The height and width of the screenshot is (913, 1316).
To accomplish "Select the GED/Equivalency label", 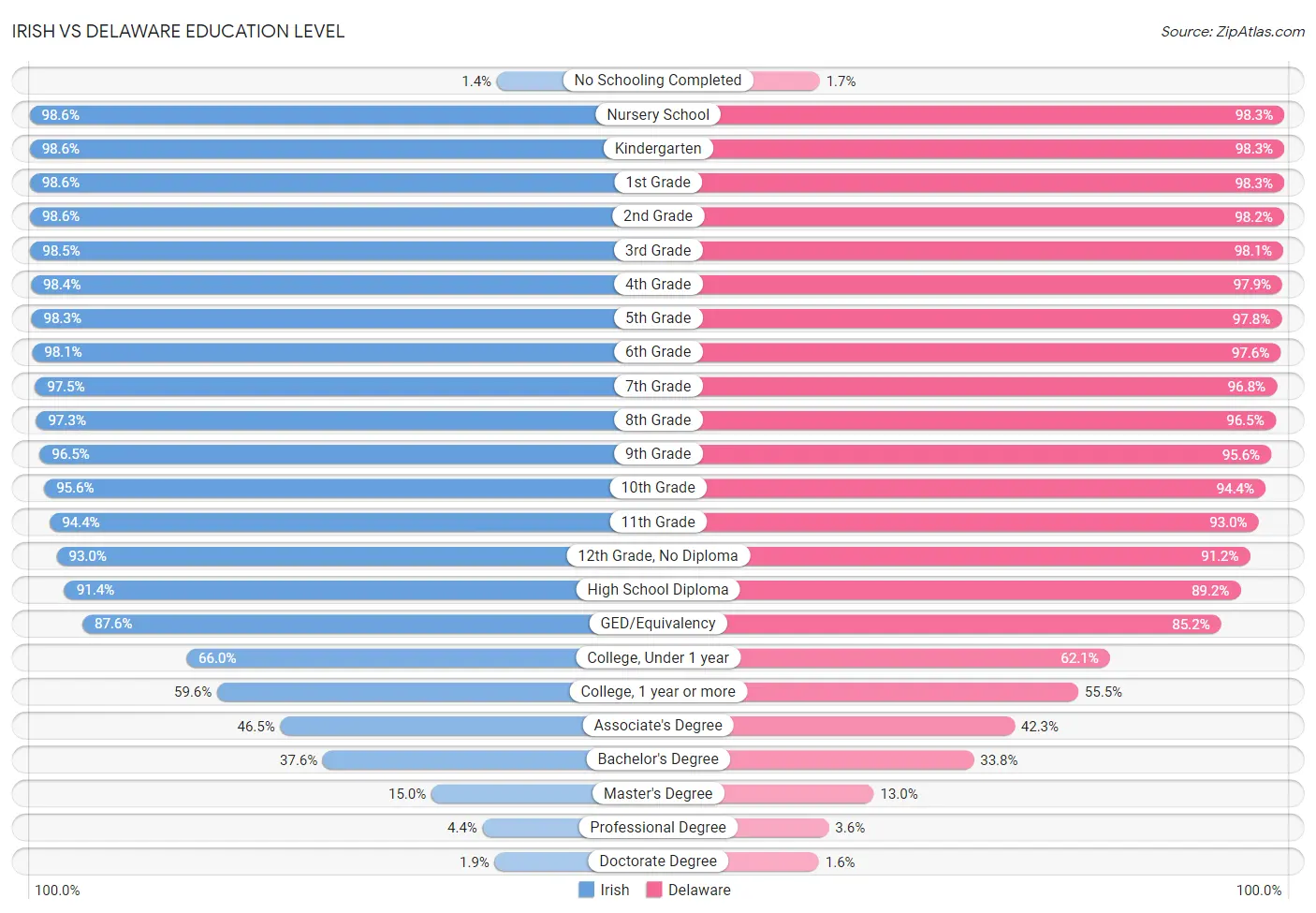I will 658,624.
